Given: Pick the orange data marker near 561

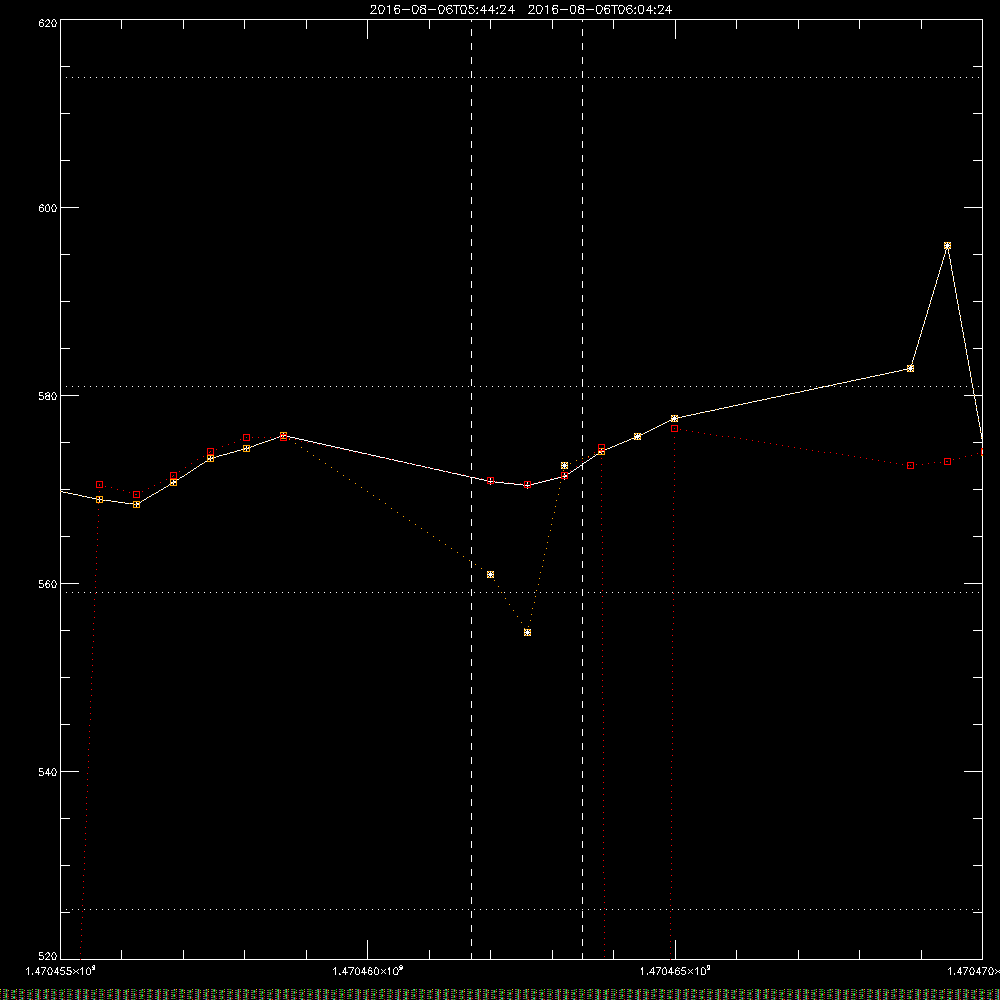Looking at the screenshot, I should click(490, 575).
